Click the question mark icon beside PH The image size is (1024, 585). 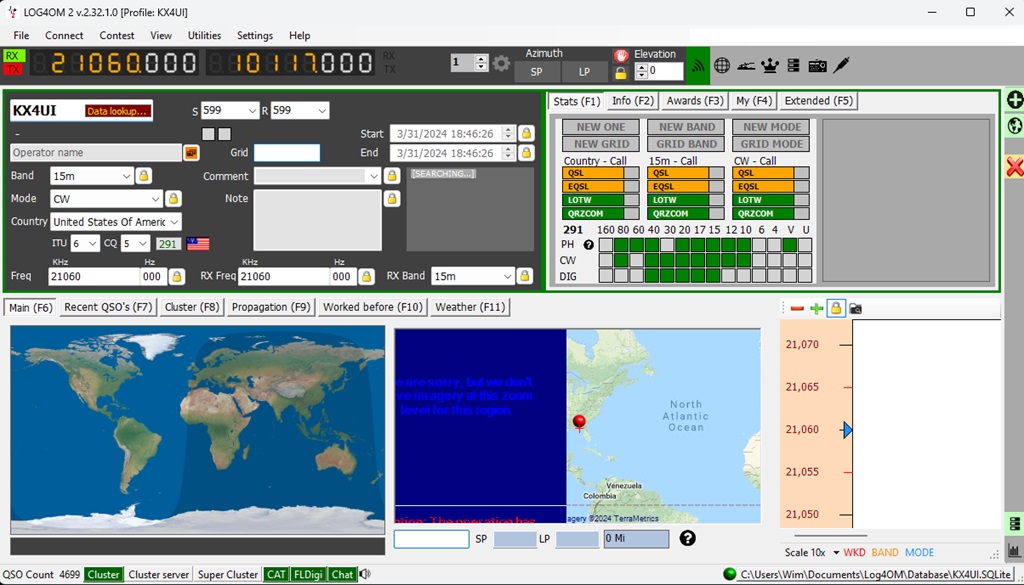click(x=588, y=245)
